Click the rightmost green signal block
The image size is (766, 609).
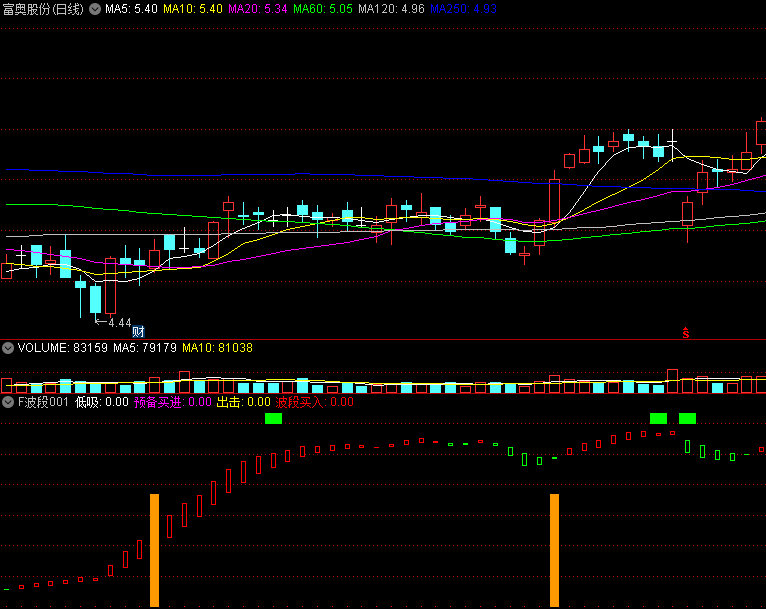[x=687, y=419]
